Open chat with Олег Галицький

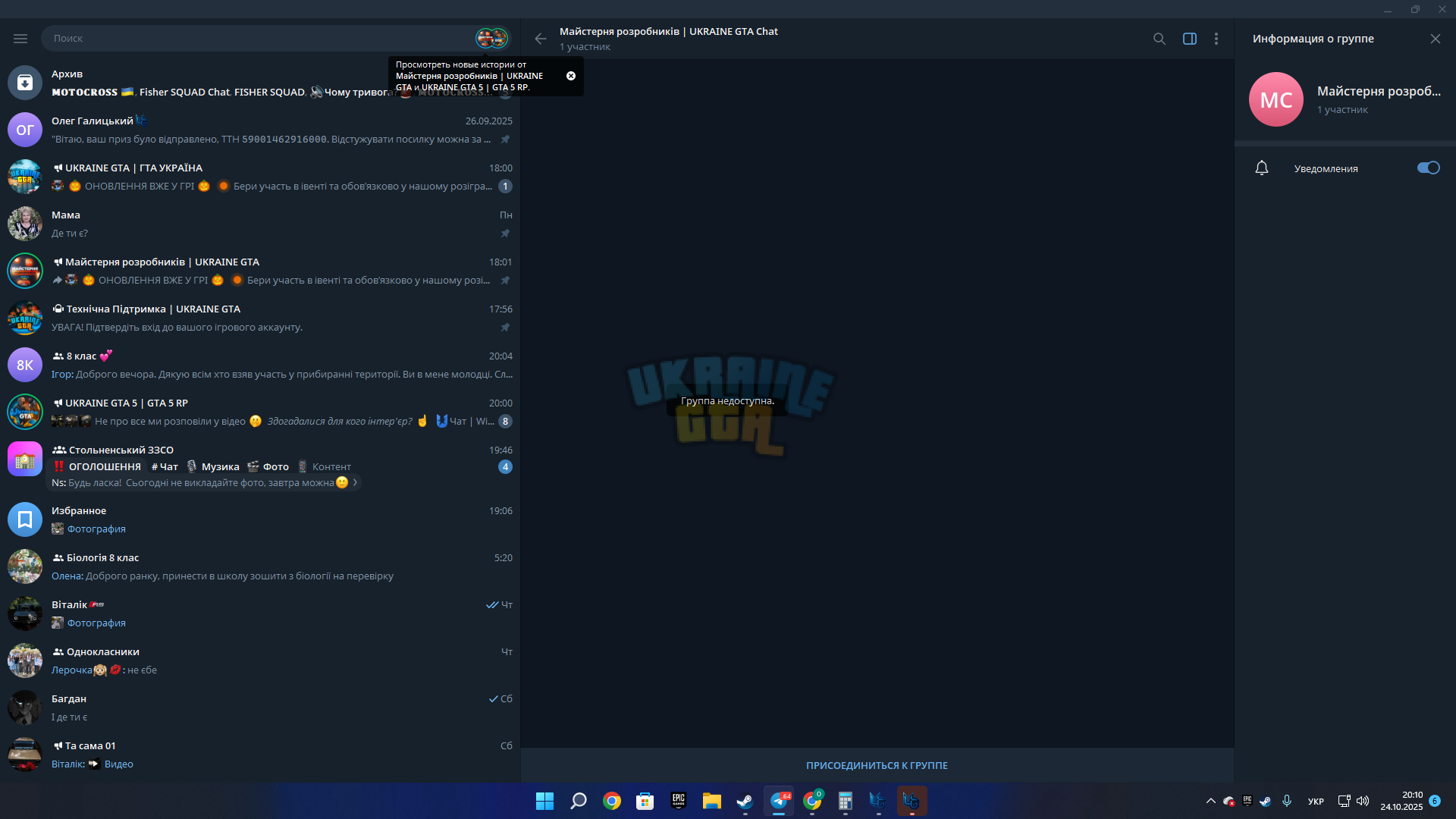260,130
